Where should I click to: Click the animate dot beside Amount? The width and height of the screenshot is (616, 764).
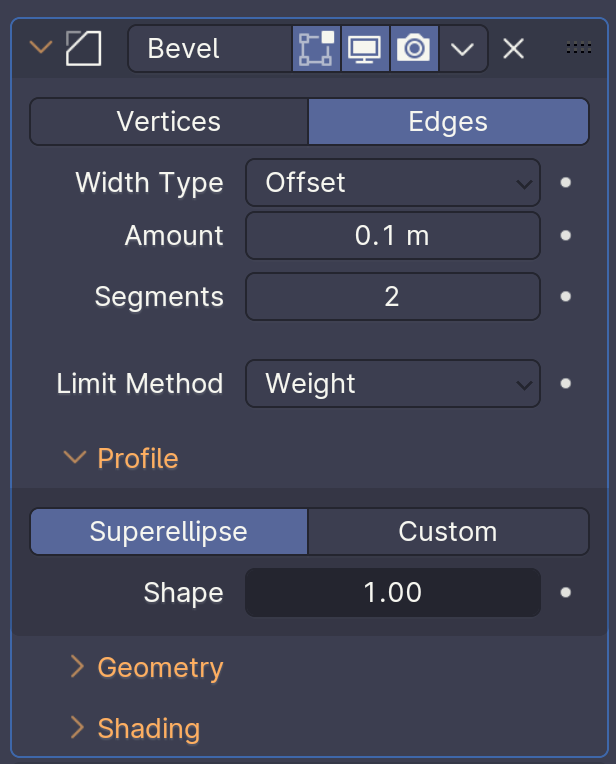tap(565, 236)
